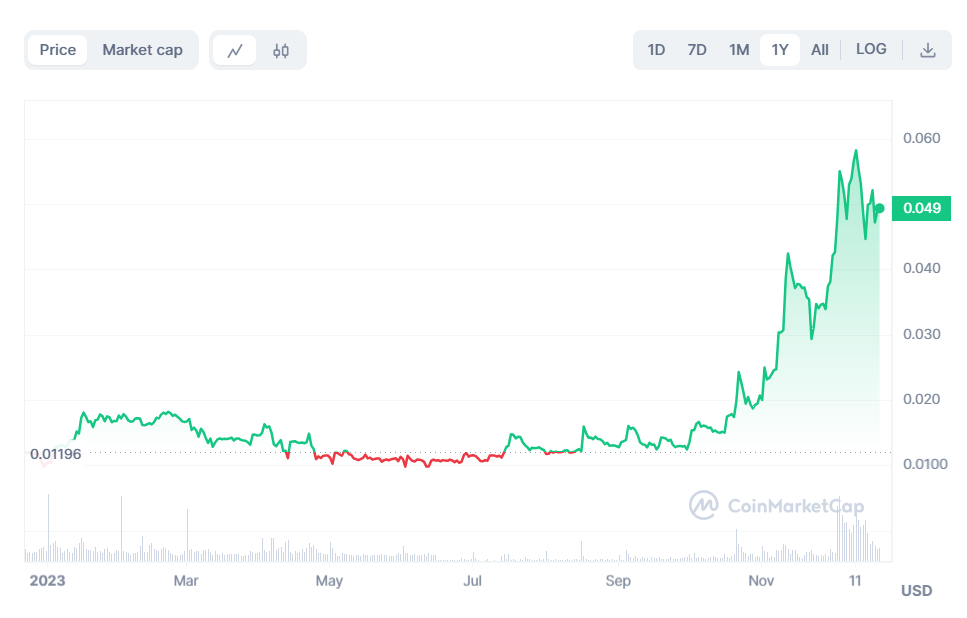Switch to line chart view

tap(235, 50)
